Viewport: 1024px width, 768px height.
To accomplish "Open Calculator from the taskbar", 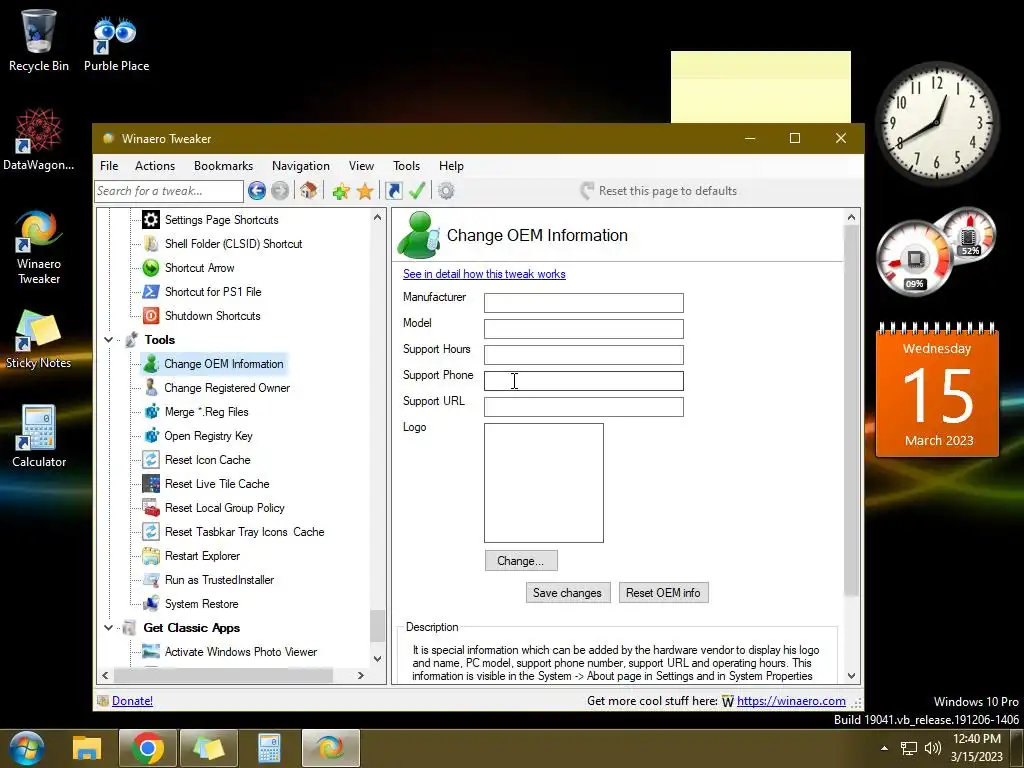I will 268,748.
